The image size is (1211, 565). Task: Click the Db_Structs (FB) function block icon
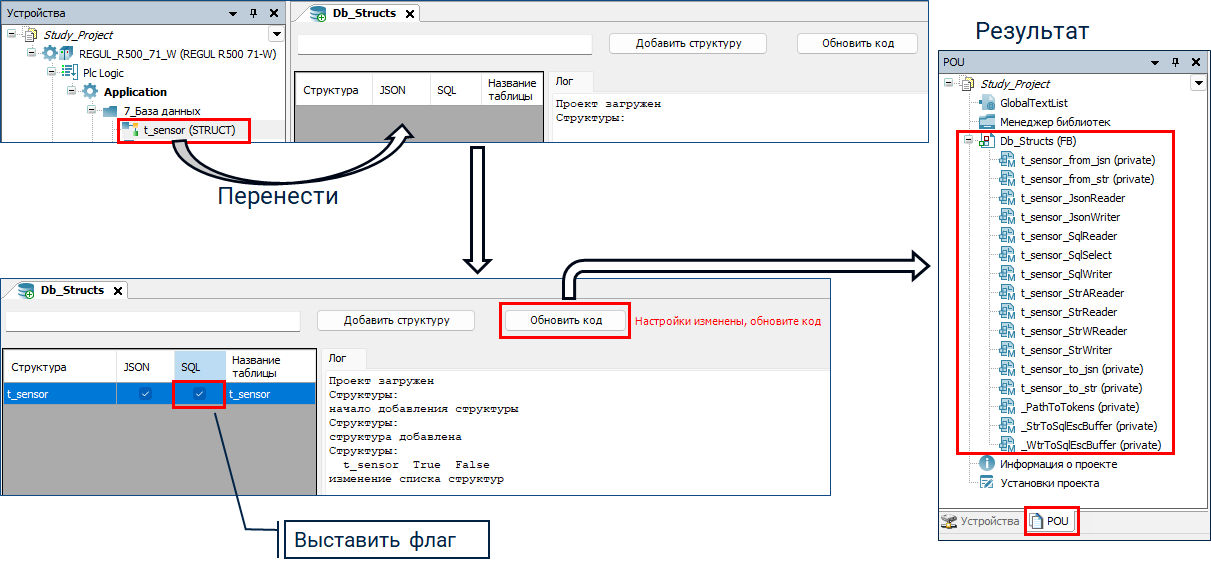click(x=987, y=141)
